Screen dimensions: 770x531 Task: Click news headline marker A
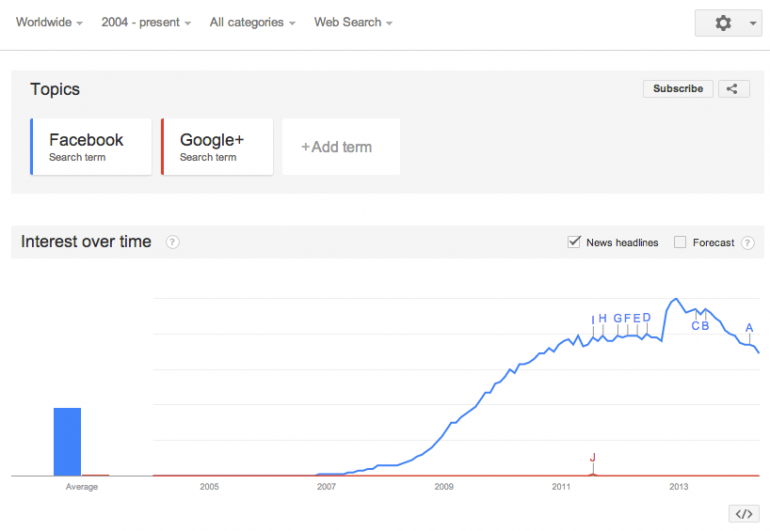click(749, 328)
